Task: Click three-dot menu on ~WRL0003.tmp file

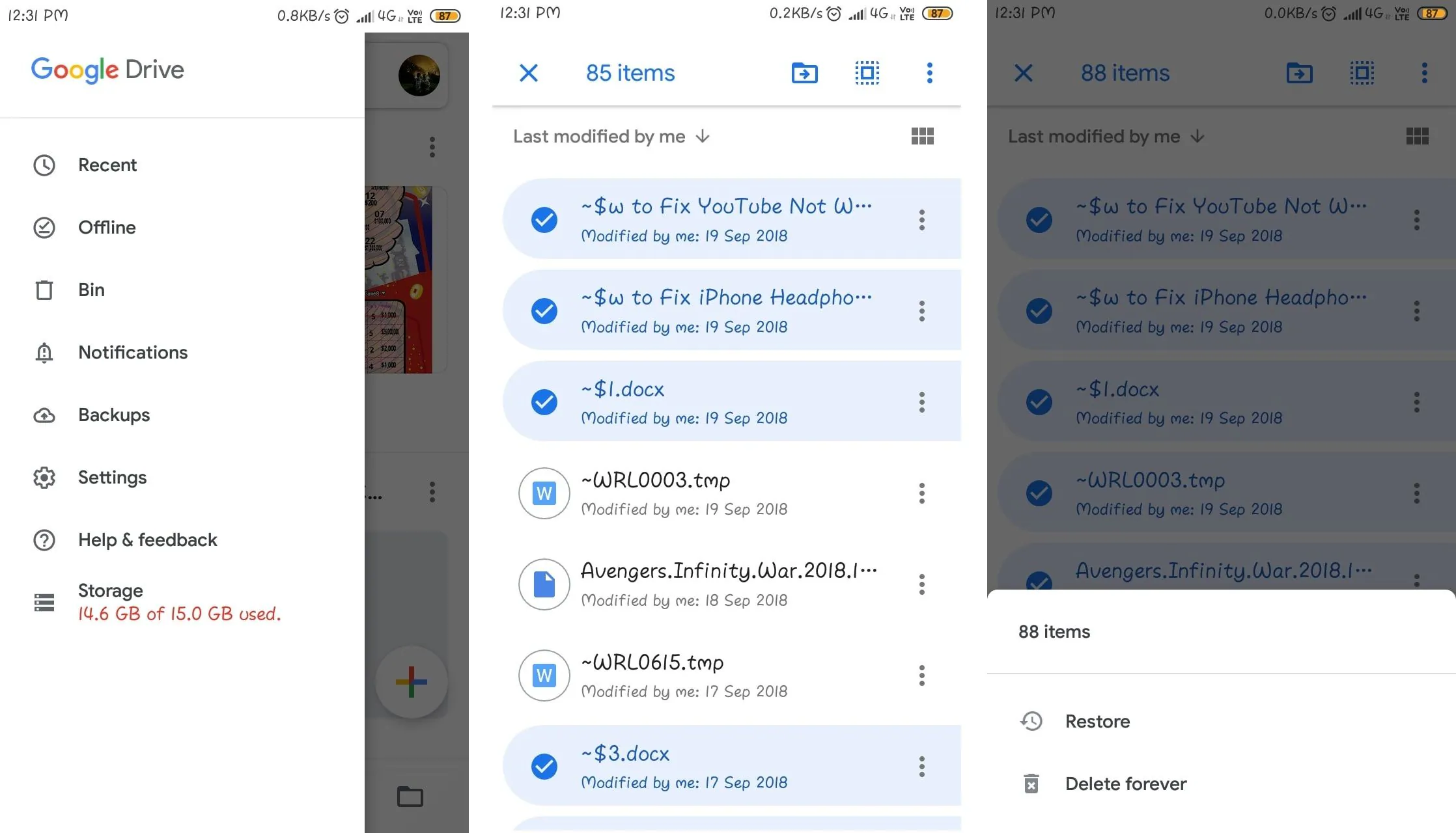Action: 921,493
